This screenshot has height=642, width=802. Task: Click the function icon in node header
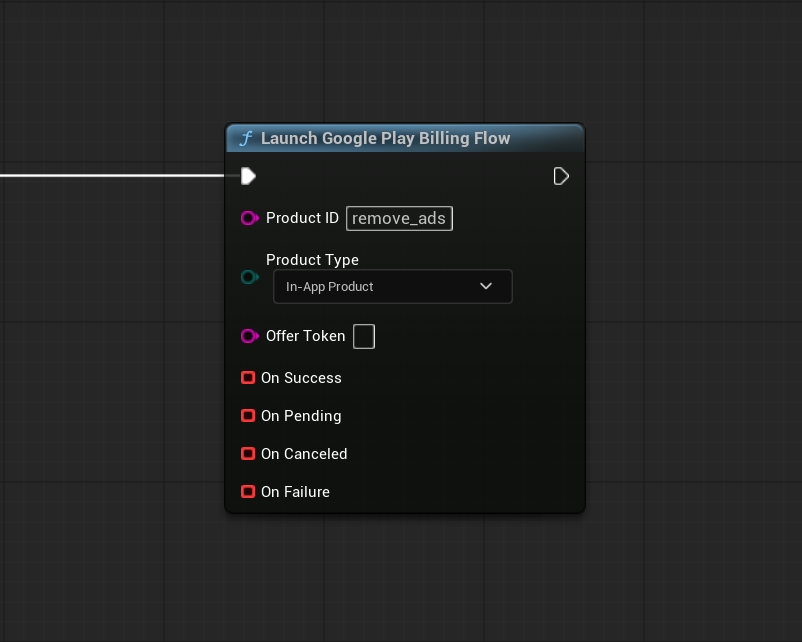click(x=246, y=138)
